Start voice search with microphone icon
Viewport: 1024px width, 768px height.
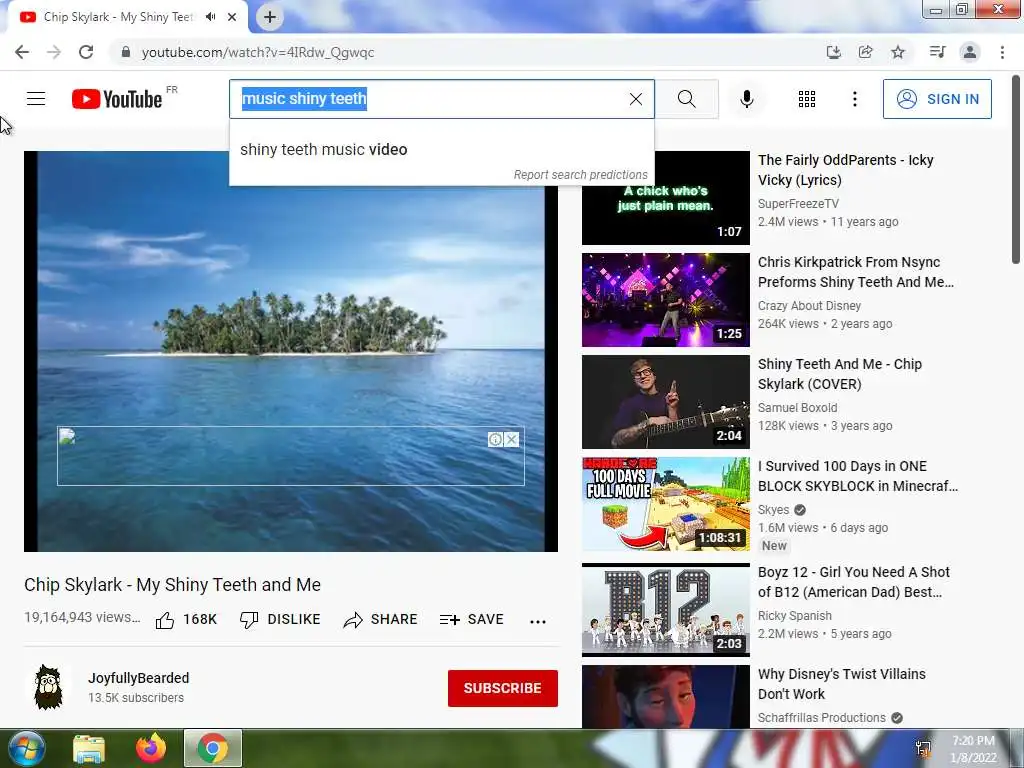tap(747, 99)
